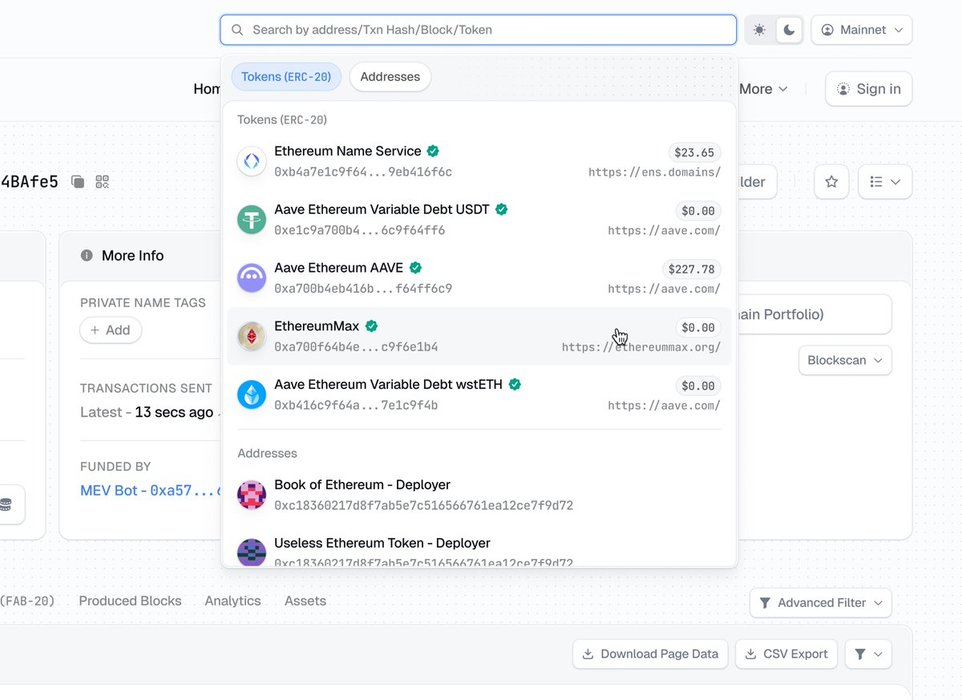
Task: Open the Blockscan dropdown
Action: (x=845, y=360)
